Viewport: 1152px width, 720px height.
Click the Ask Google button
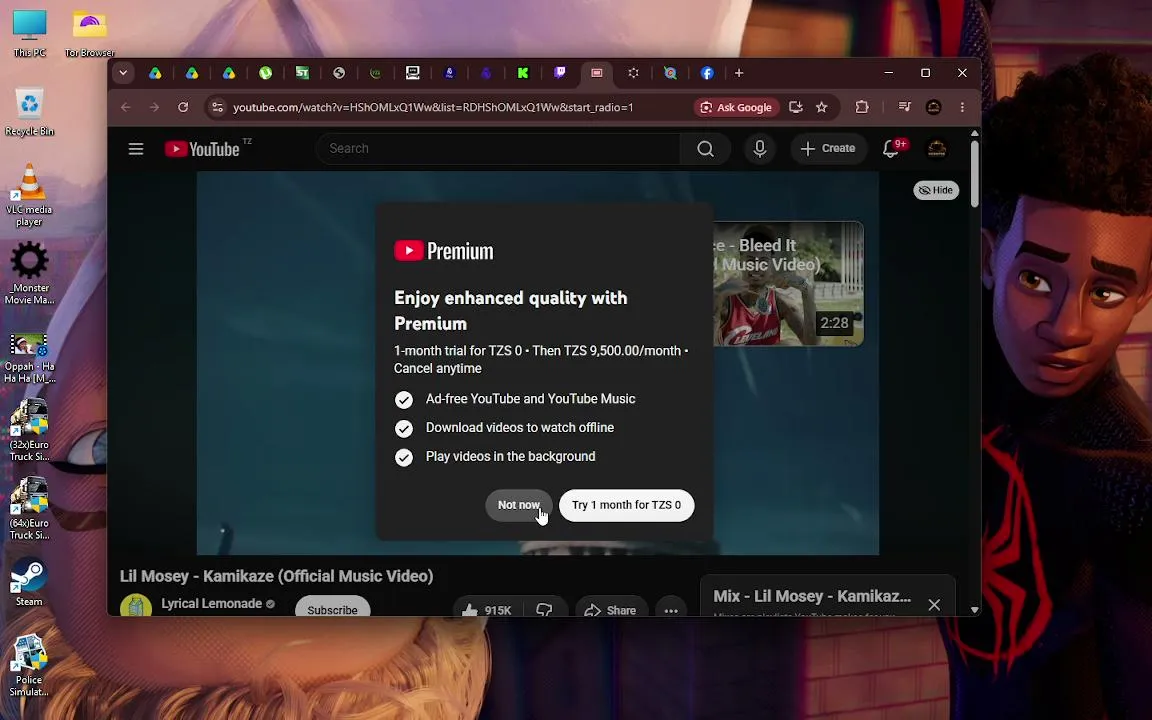pos(736,107)
